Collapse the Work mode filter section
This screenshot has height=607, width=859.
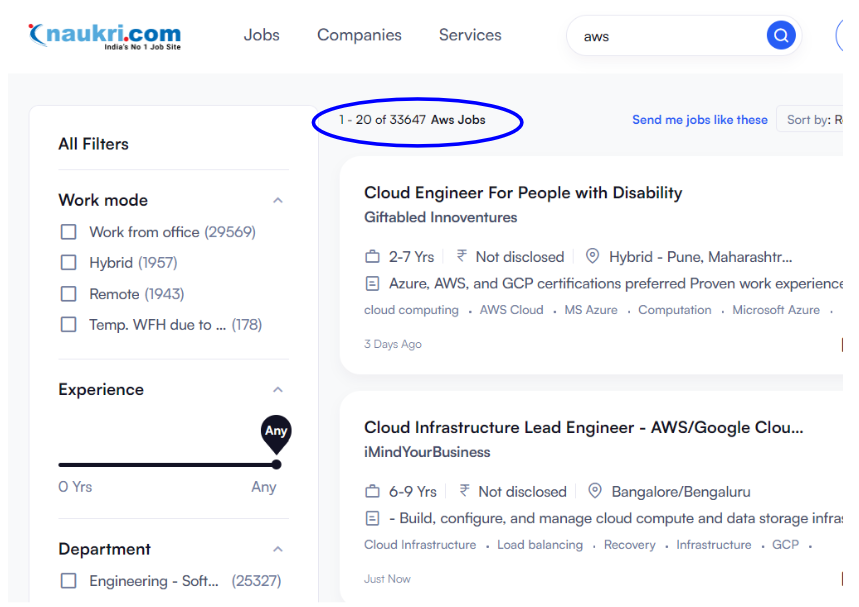(x=278, y=201)
